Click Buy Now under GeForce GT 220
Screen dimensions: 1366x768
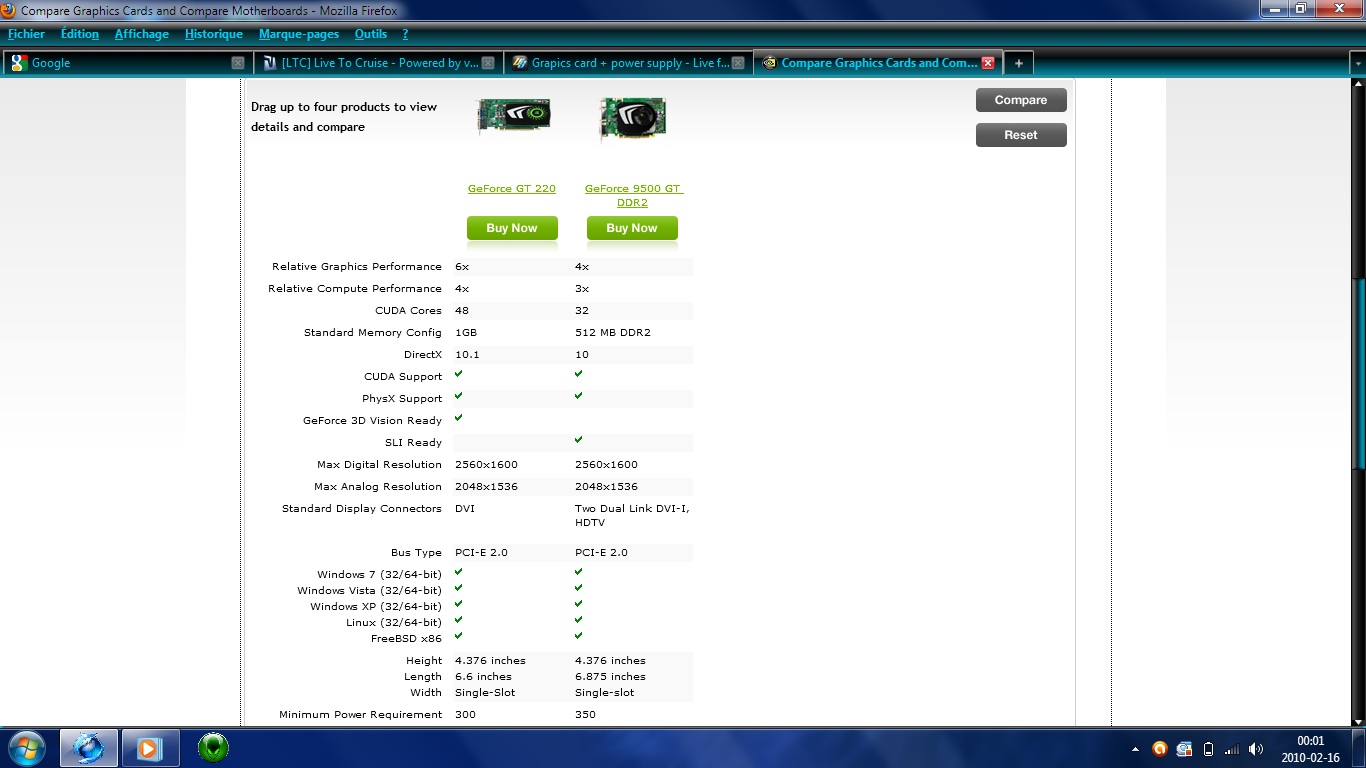512,228
